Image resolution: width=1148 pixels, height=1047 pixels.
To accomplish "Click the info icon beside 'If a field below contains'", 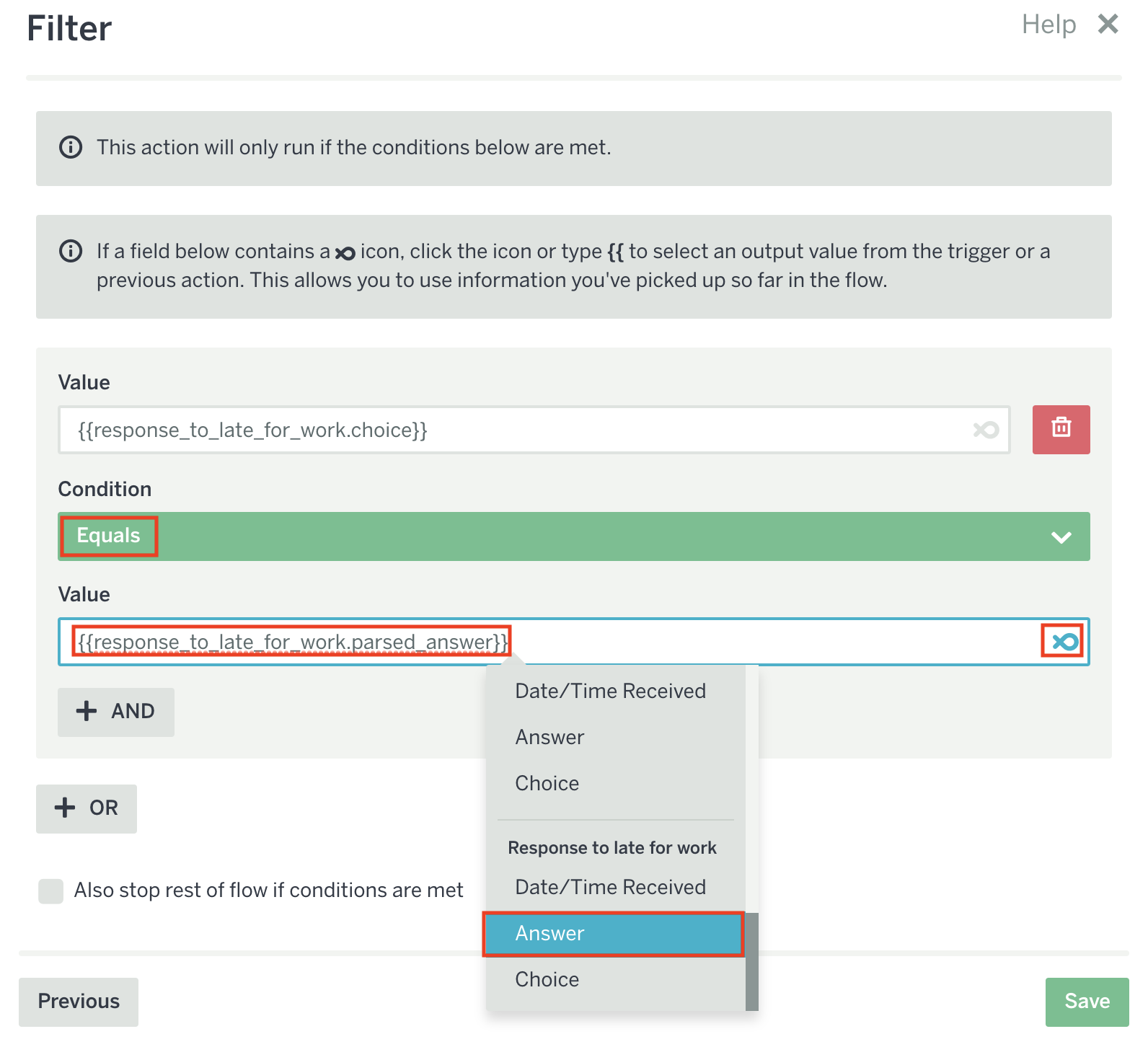I will pos(71,251).
